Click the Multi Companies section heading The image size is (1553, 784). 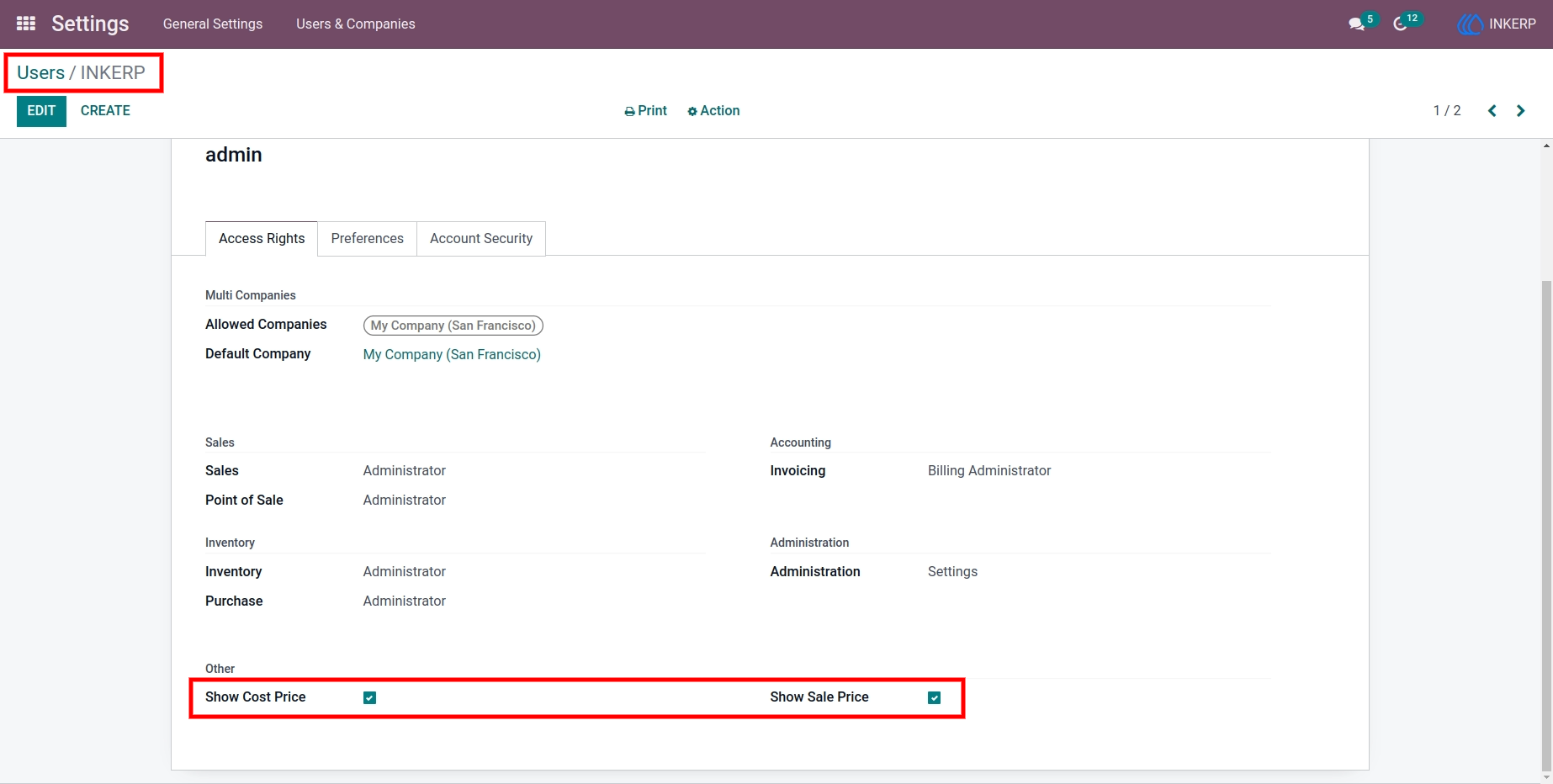coord(251,295)
